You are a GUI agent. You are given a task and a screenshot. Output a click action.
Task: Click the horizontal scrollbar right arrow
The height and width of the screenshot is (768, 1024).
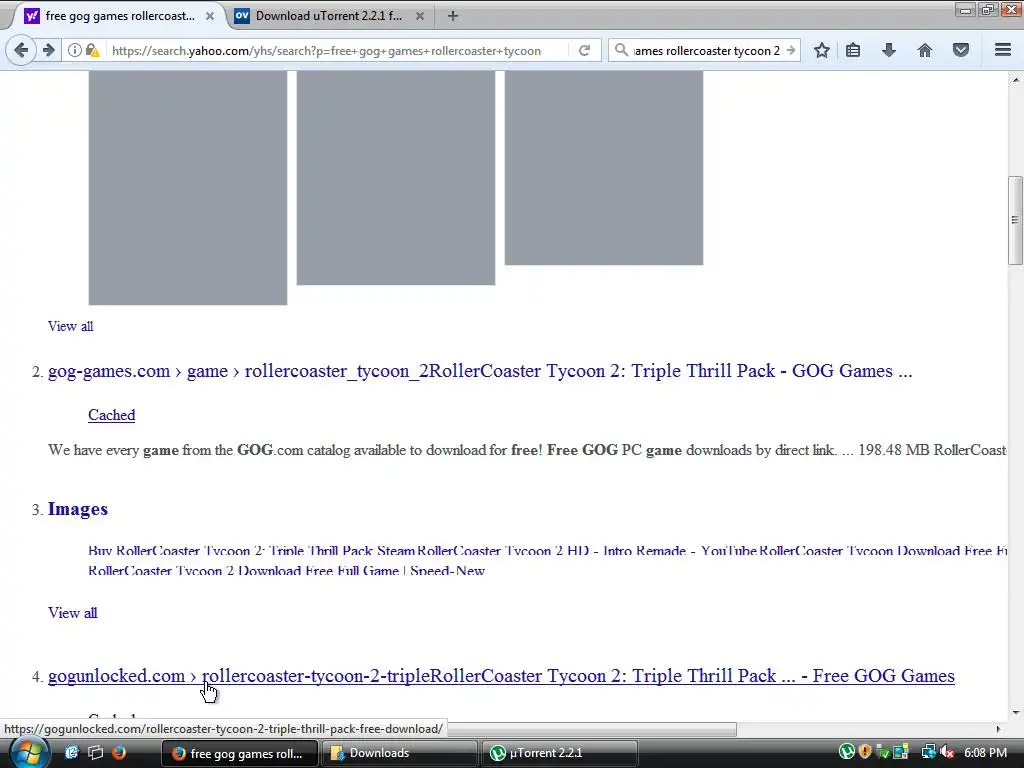click(x=998, y=729)
